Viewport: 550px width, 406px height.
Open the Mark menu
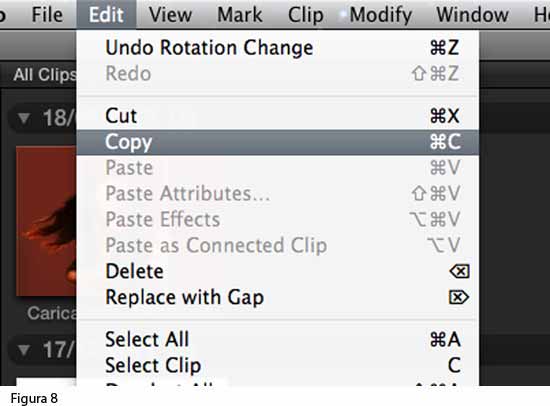[x=240, y=15]
